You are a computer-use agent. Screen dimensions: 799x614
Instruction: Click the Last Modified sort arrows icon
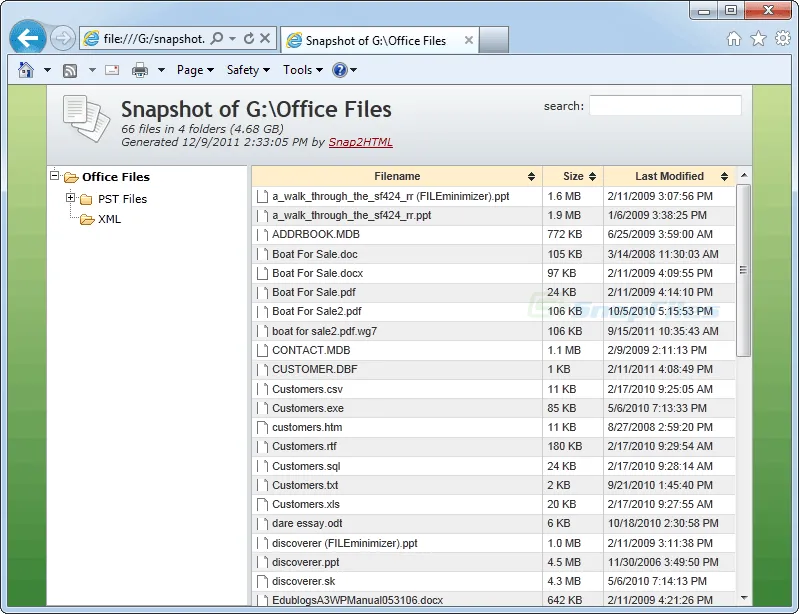tap(724, 176)
